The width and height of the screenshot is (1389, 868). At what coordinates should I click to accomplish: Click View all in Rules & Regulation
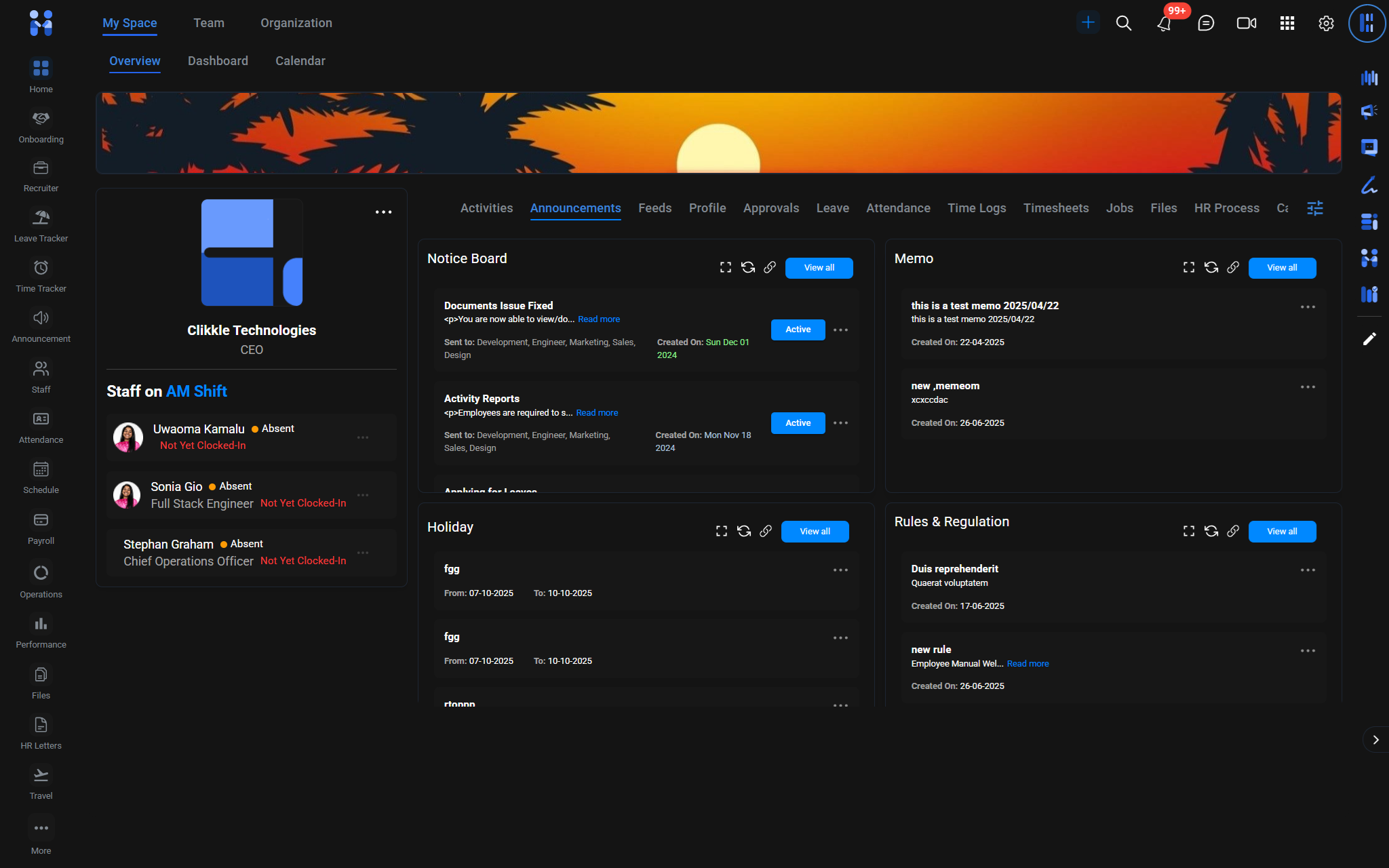(1281, 532)
